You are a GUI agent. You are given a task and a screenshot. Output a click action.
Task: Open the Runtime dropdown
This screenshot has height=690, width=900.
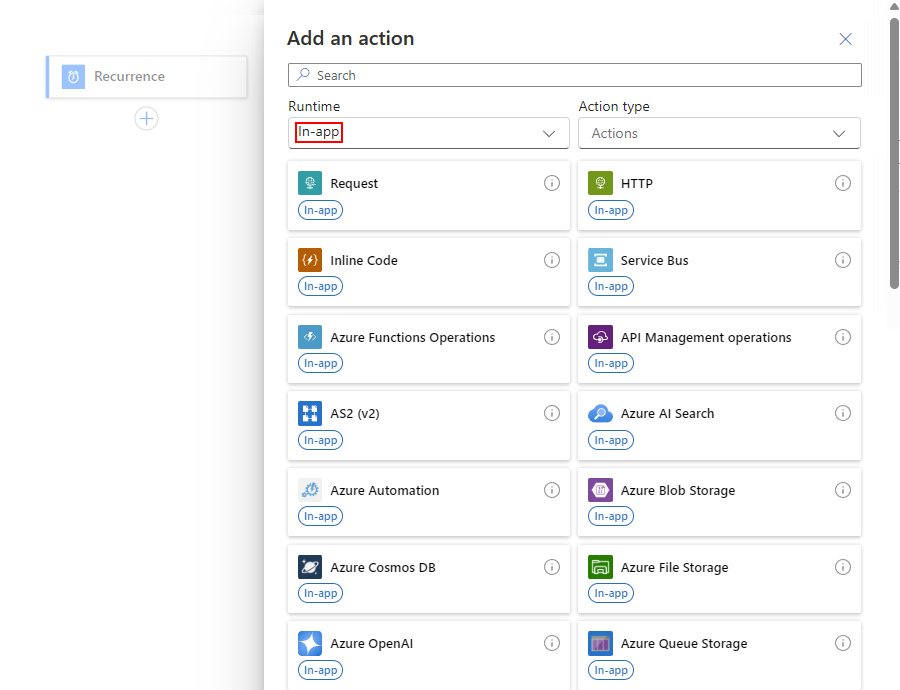(428, 133)
